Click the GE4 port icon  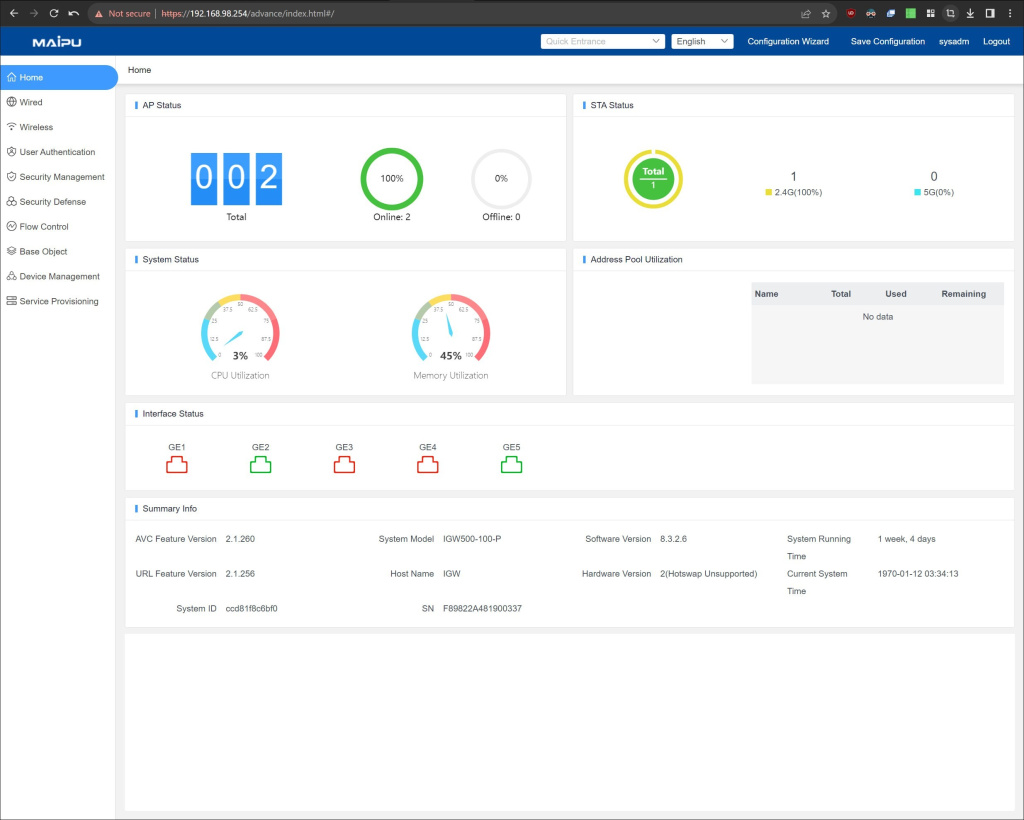[428, 465]
